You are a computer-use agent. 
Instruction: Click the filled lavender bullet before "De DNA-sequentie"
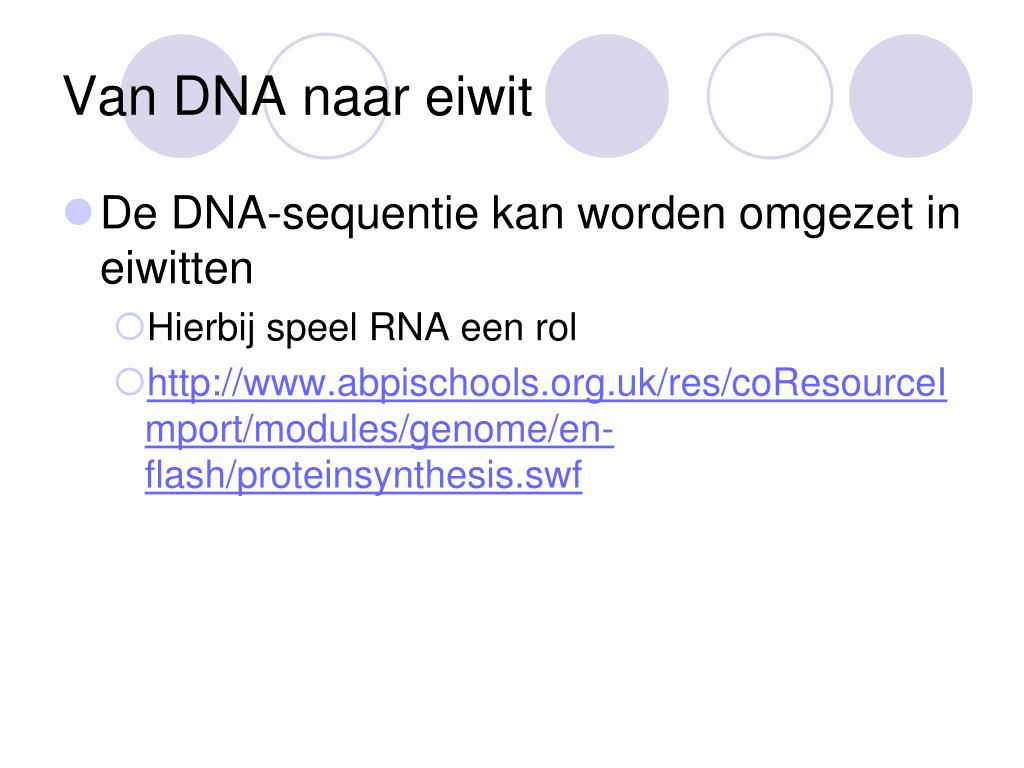point(78,212)
